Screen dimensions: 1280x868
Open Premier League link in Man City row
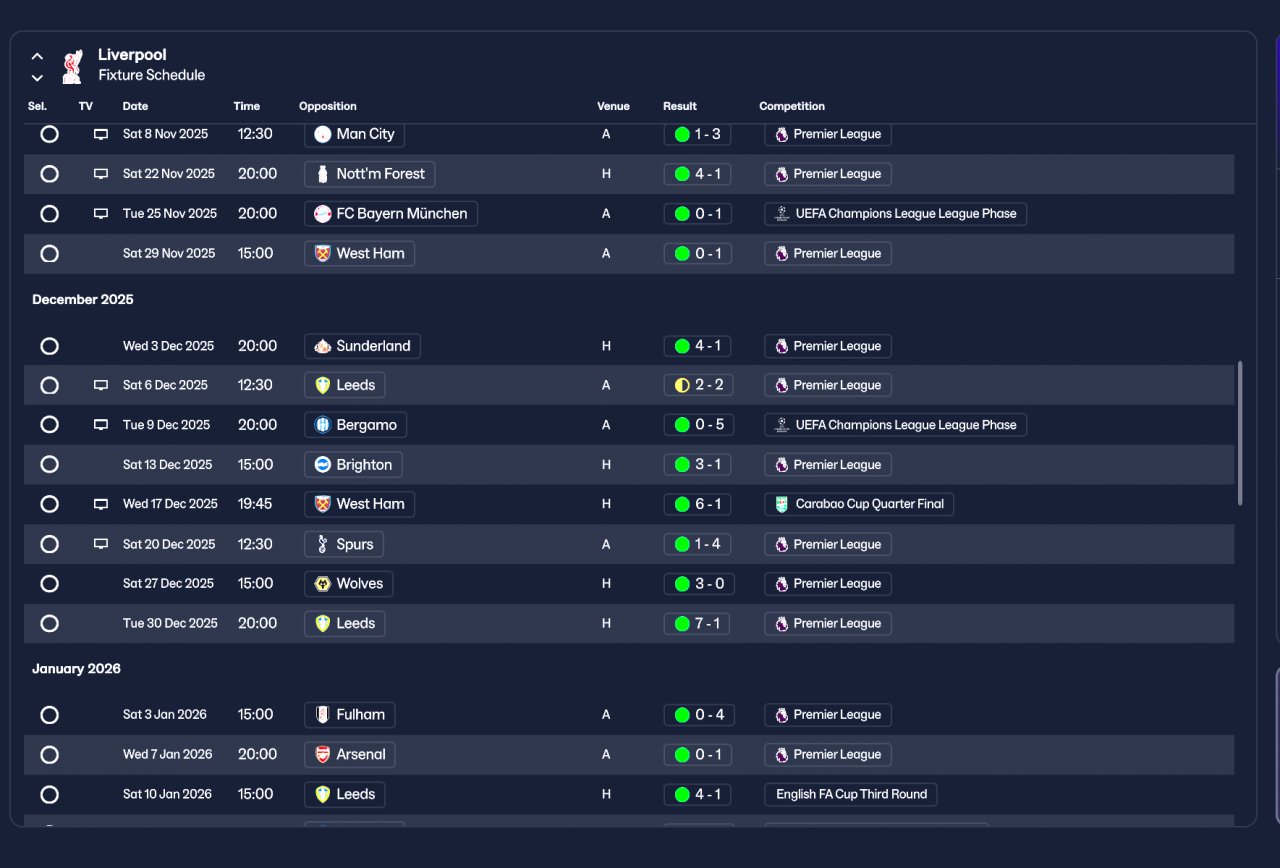pyautogui.click(x=828, y=134)
